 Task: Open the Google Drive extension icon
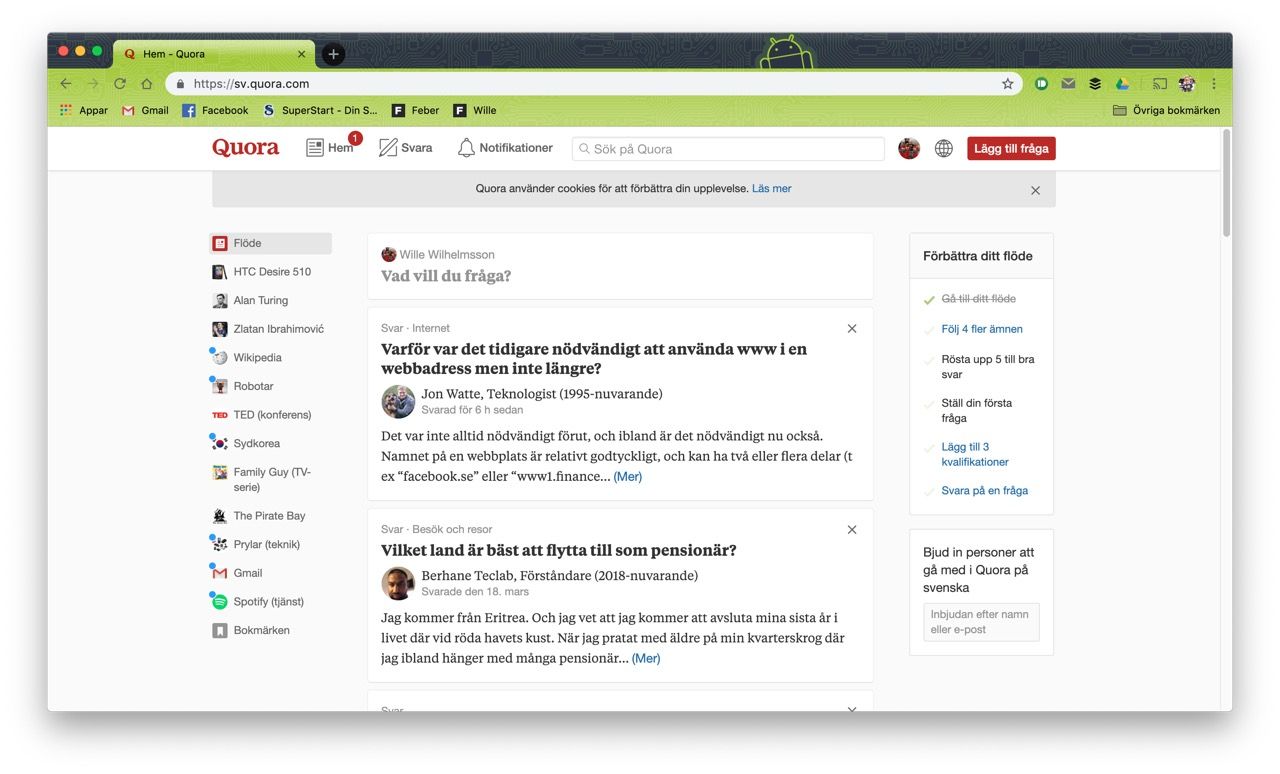pyautogui.click(x=1123, y=84)
